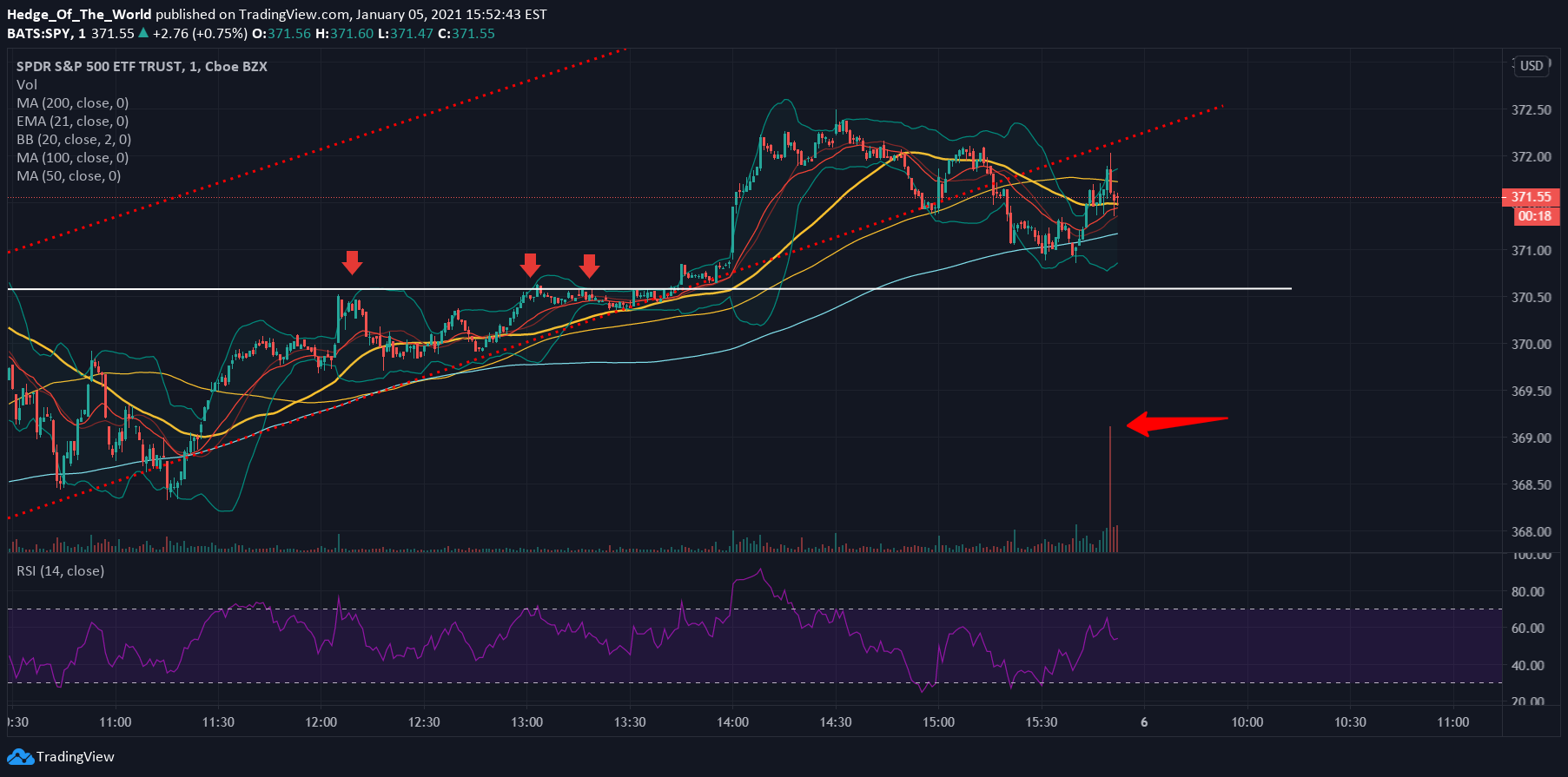The image size is (1568, 777).
Task: Click the open value O:371.56
Action: 281,34
